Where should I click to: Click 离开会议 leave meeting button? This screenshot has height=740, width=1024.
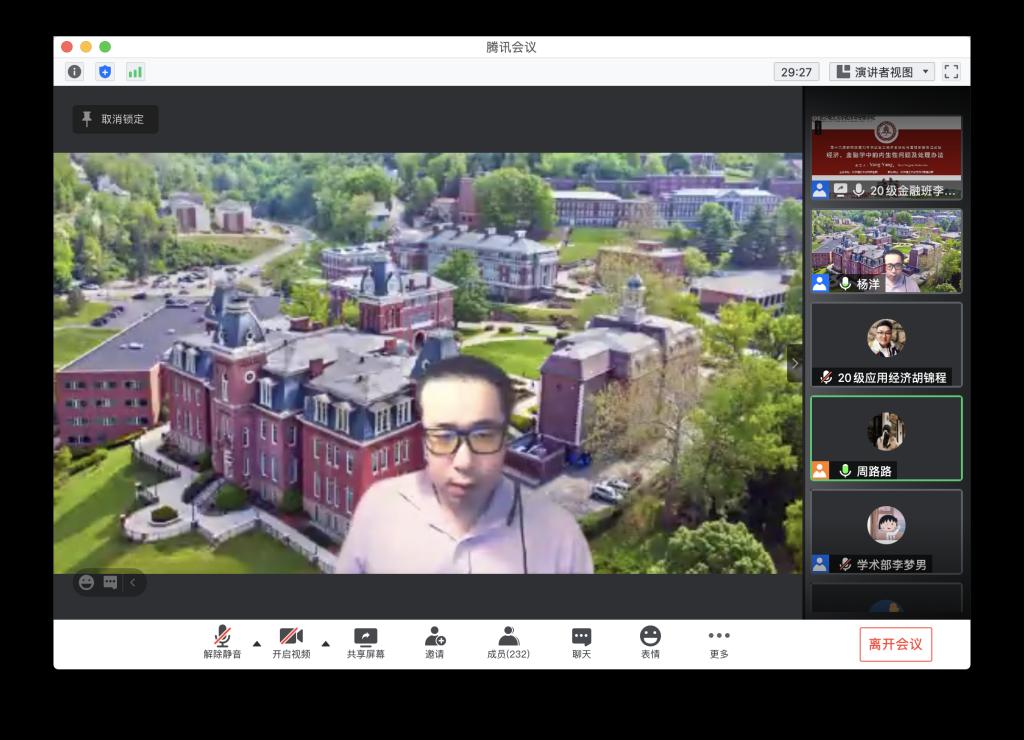[x=895, y=644]
